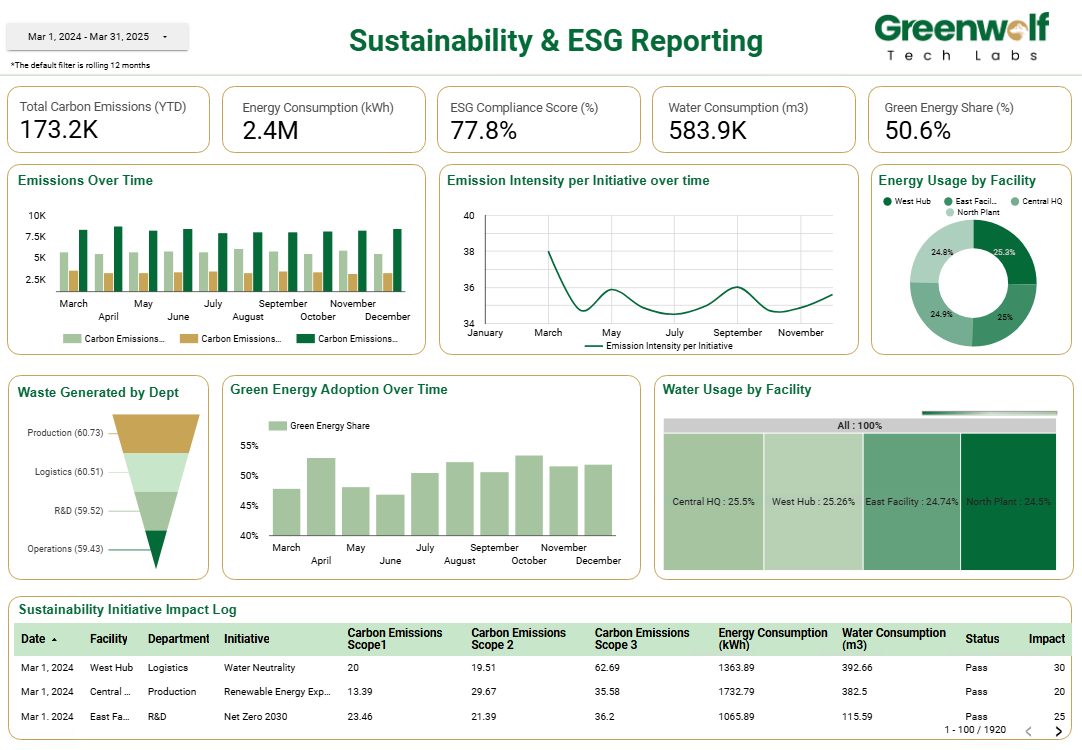Click the 1363.89 energy consumption cell
This screenshot has width=1082, height=750.
tap(736, 668)
